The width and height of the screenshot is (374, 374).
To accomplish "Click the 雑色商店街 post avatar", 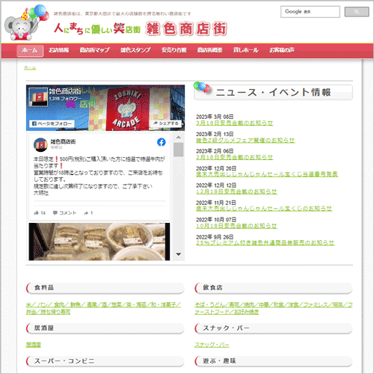I will pos(41,145).
